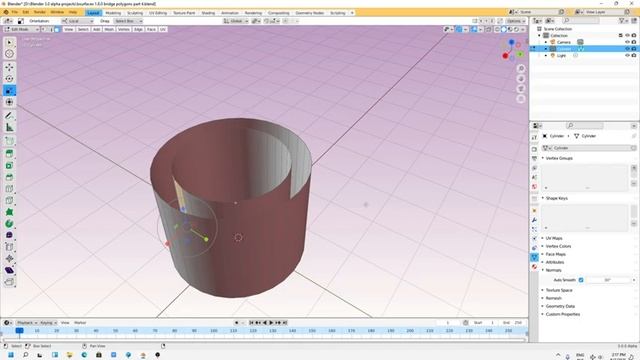Toggle face select mode button

point(57,29)
